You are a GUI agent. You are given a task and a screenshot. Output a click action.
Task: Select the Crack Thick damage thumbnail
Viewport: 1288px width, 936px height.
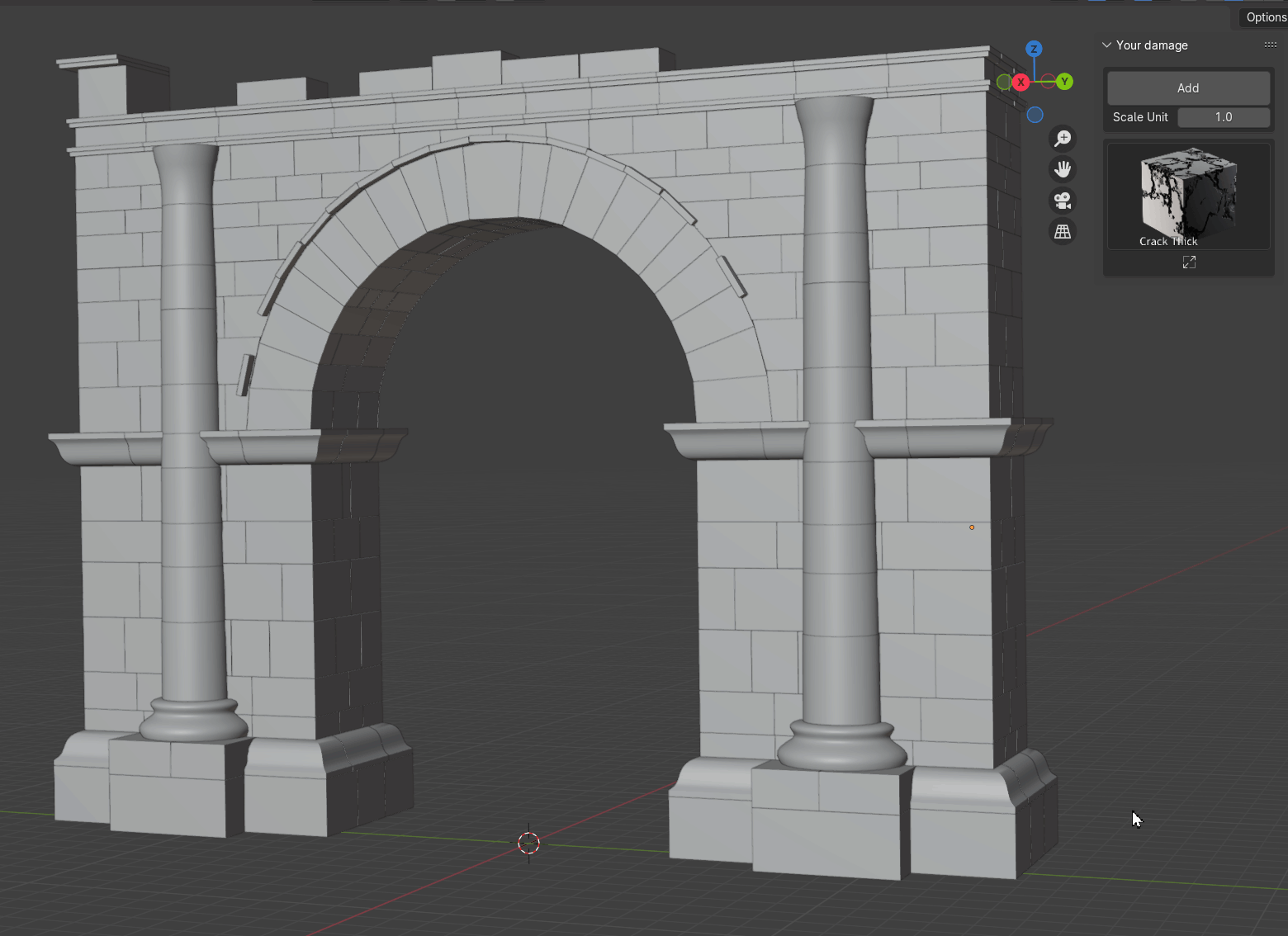click(1188, 196)
